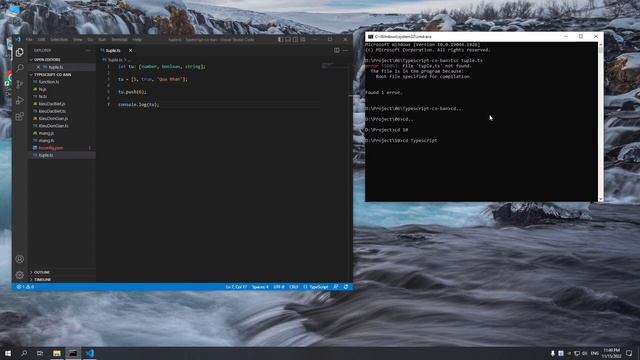Click Explorer panel more actions ellipsis
Screen dimensions: 640x360
88,50
